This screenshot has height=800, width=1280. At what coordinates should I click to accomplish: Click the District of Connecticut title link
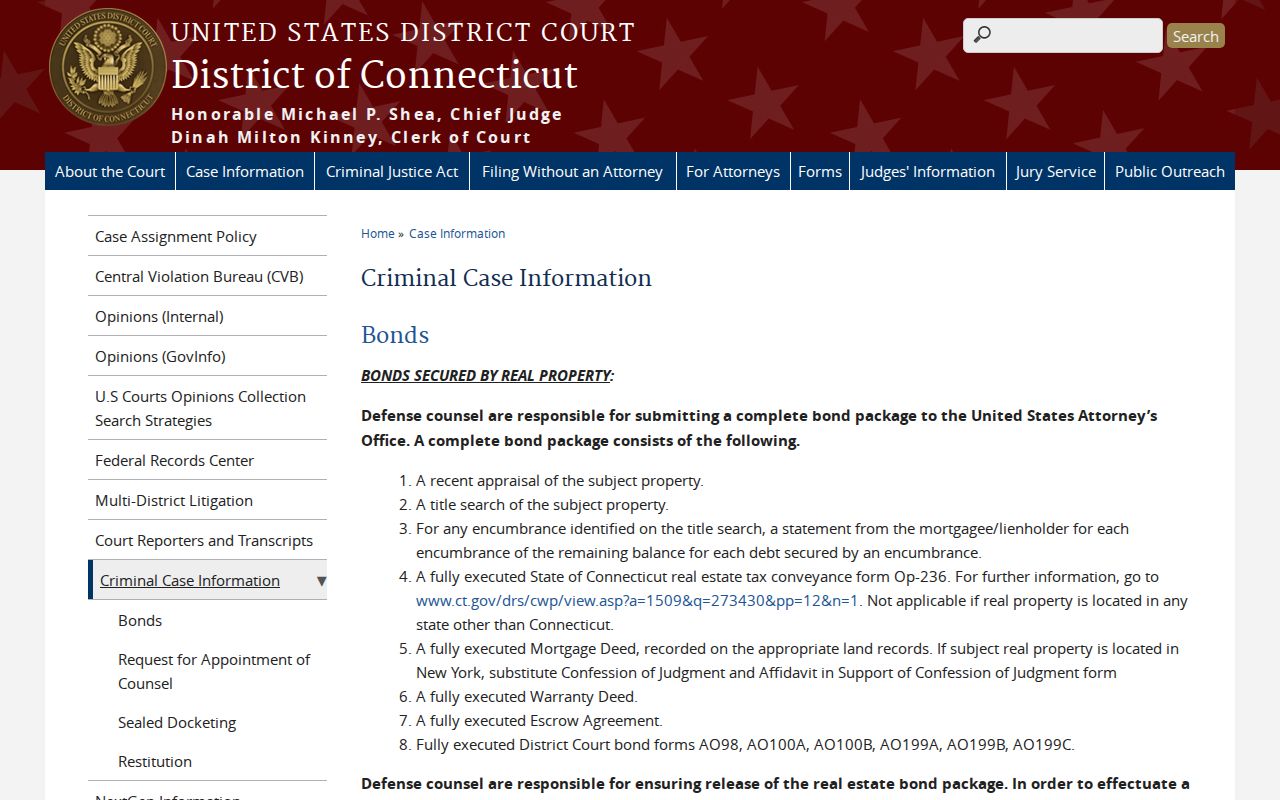click(x=374, y=75)
